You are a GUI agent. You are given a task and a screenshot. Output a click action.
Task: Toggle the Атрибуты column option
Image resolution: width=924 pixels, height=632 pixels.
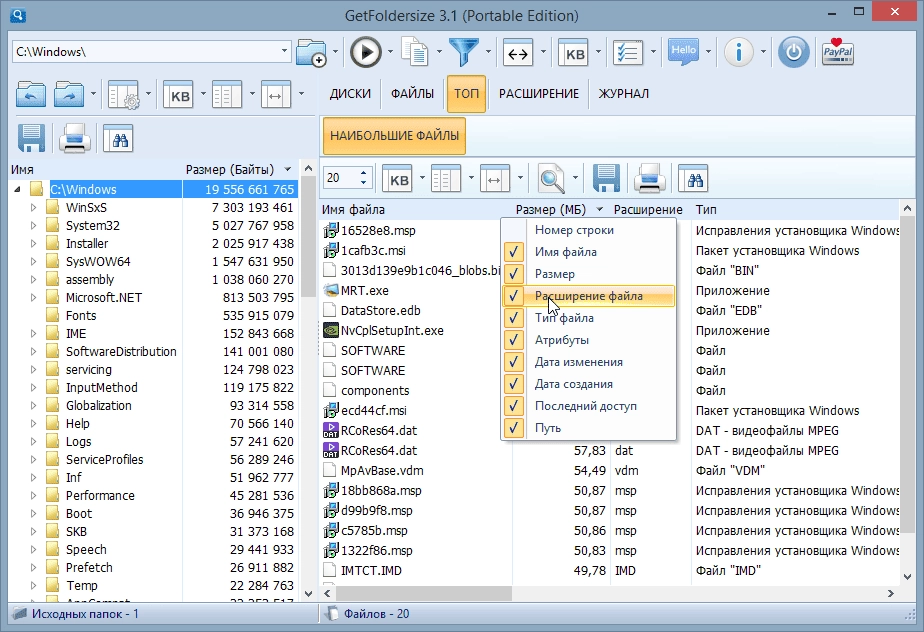pyautogui.click(x=588, y=340)
